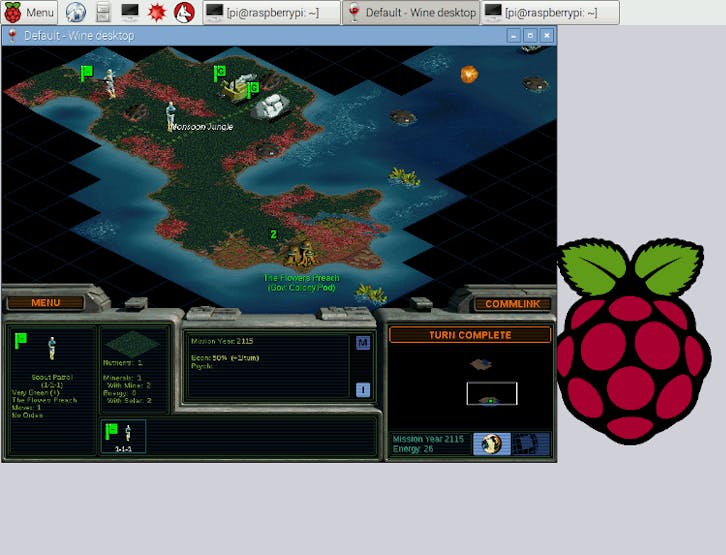Click the Econ: 50% message line
726x555 pixels.
coord(225,358)
